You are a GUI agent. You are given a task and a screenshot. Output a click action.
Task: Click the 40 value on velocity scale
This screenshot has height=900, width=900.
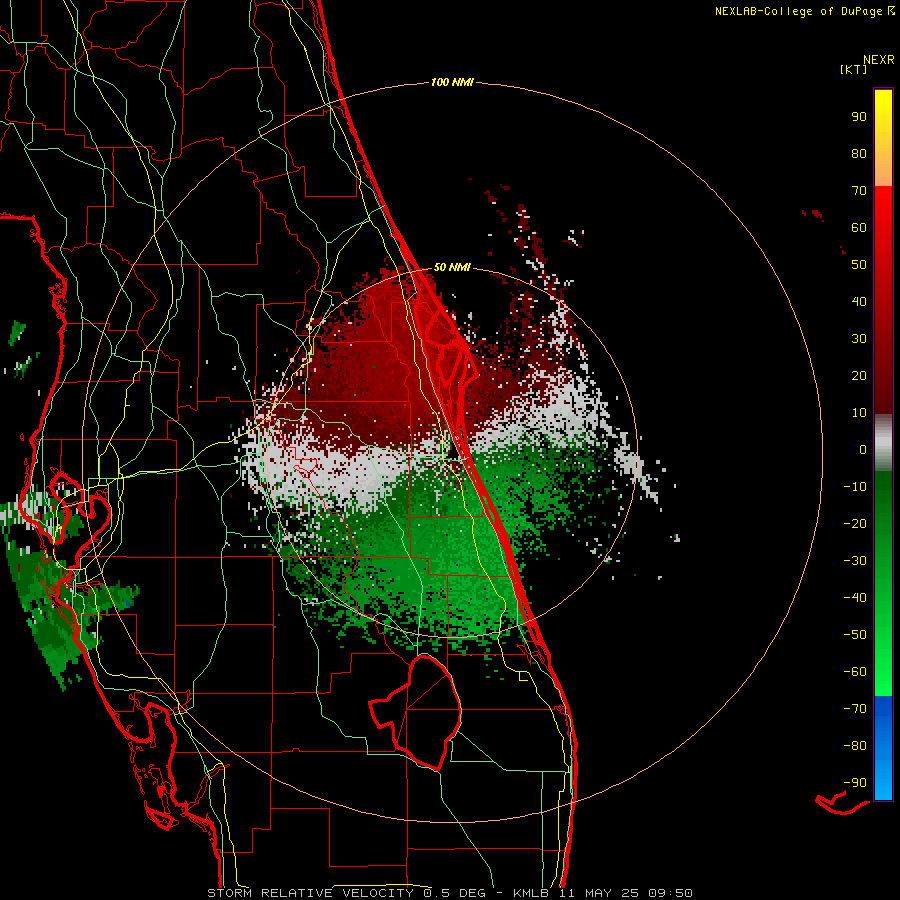coord(859,302)
